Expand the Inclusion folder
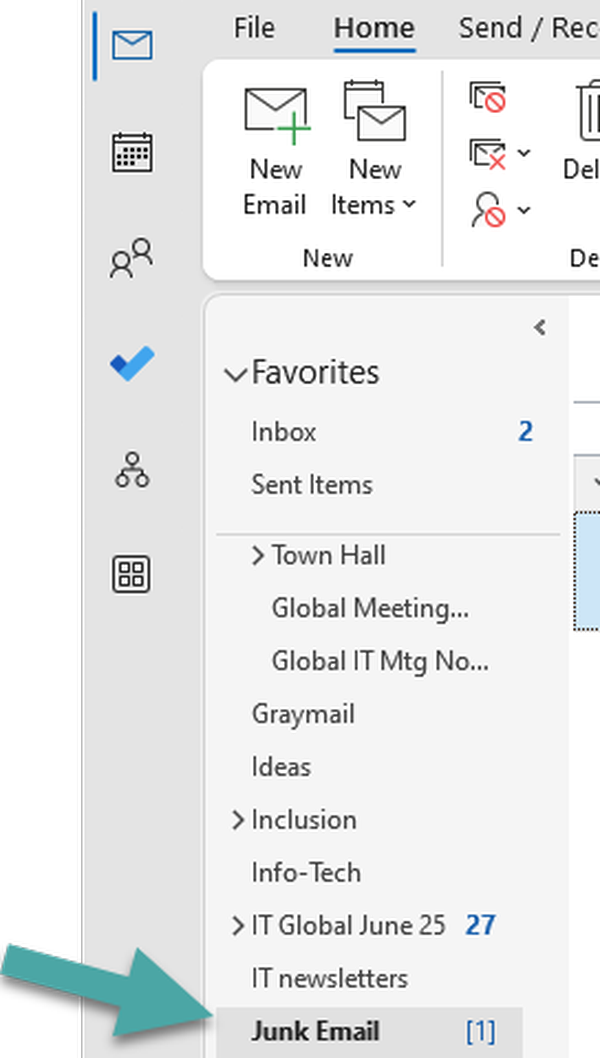 click(238, 820)
